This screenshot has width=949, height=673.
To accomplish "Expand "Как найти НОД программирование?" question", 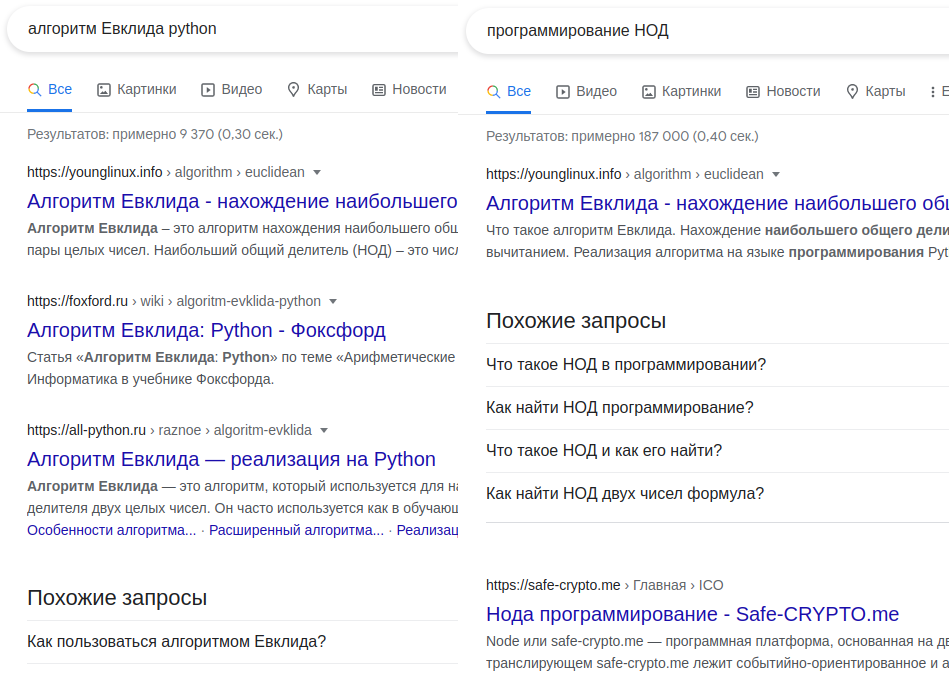I will coord(620,408).
